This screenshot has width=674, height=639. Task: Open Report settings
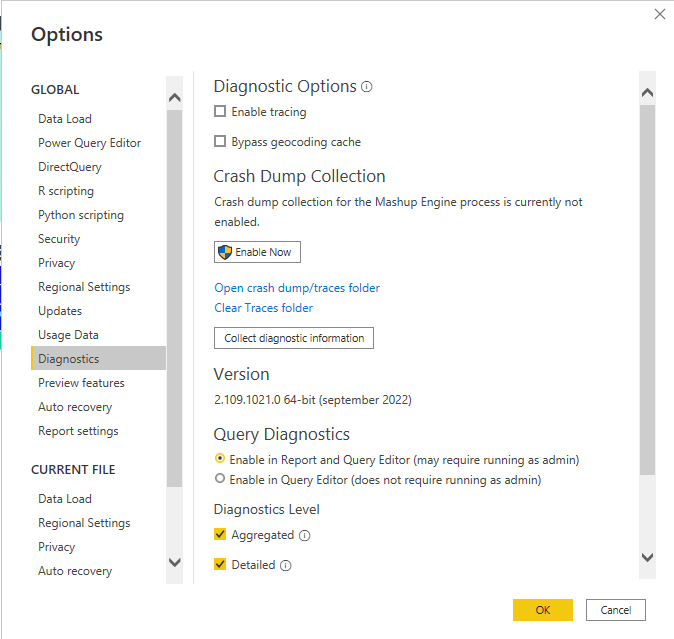(x=78, y=431)
